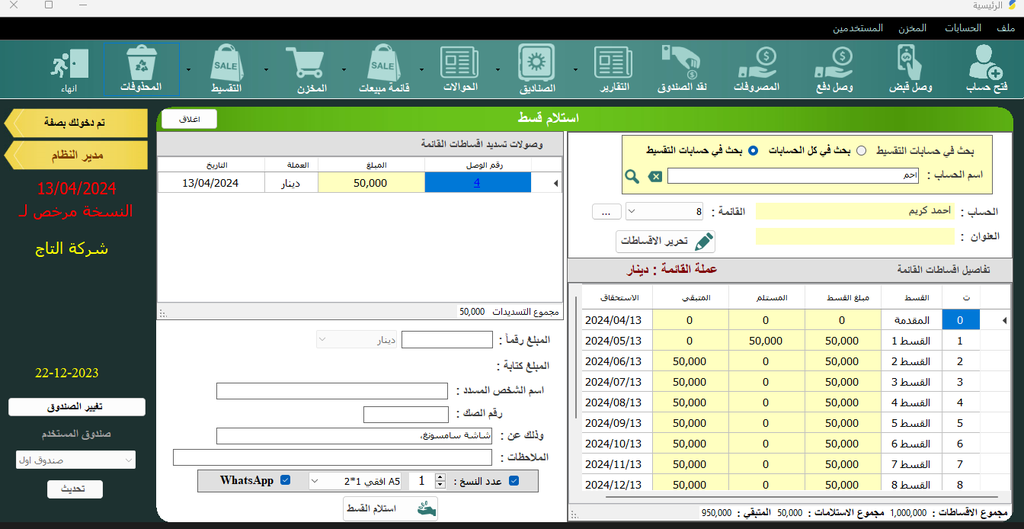Increase copies count with up spinner arrow
Image resolution: width=1024 pixels, height=529 pixels.
pos(440,477)
